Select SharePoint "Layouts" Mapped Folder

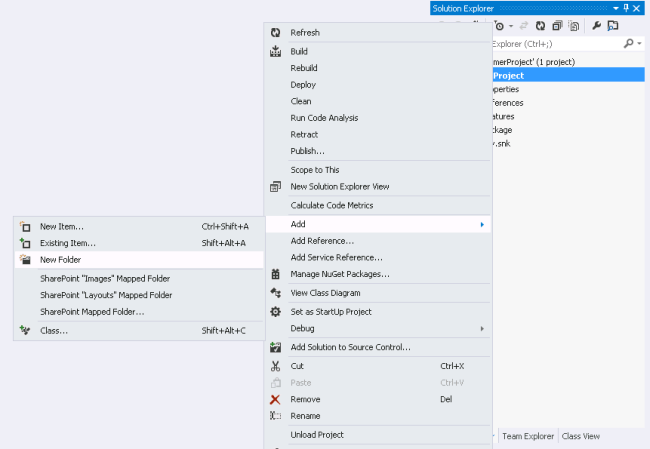(x=106, y=295)
